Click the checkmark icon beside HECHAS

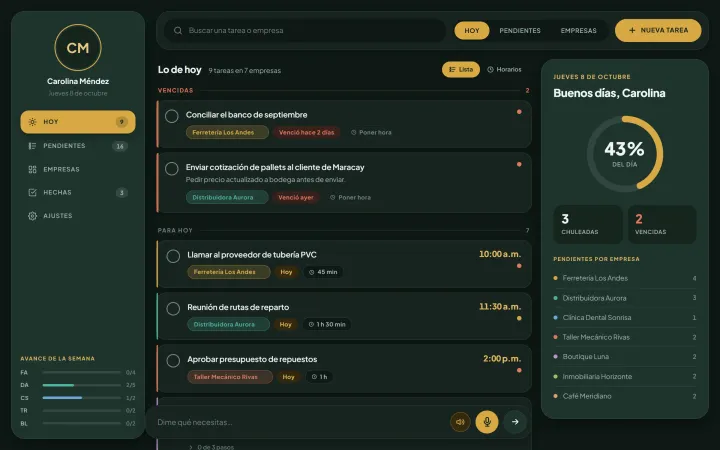point(32,192)
